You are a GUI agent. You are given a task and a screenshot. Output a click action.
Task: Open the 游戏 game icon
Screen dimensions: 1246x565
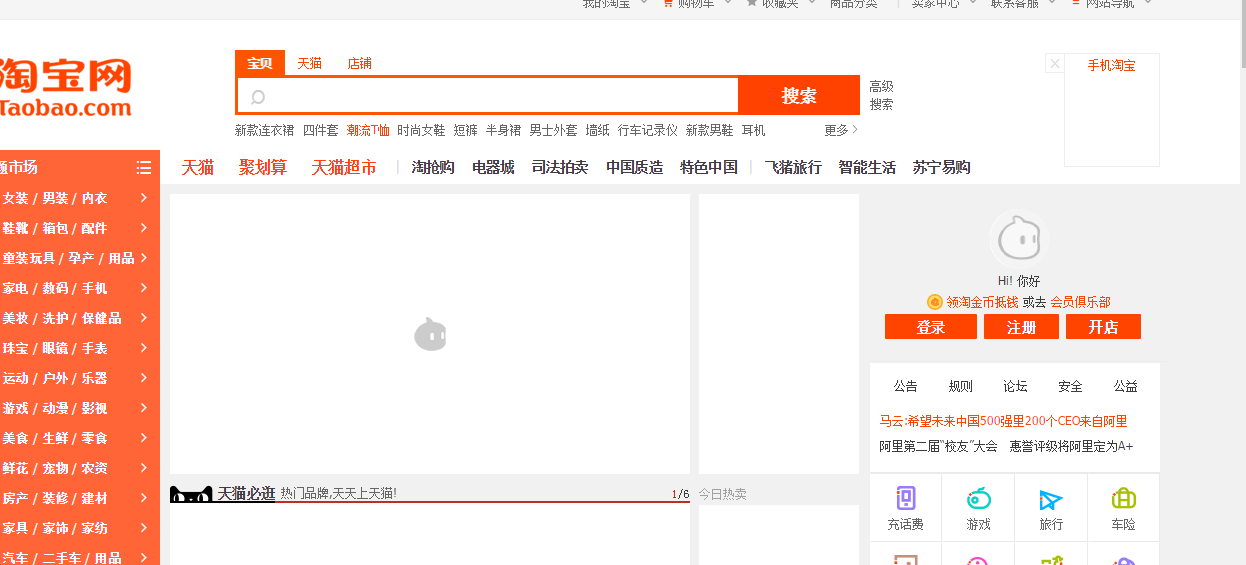point(978,498)
